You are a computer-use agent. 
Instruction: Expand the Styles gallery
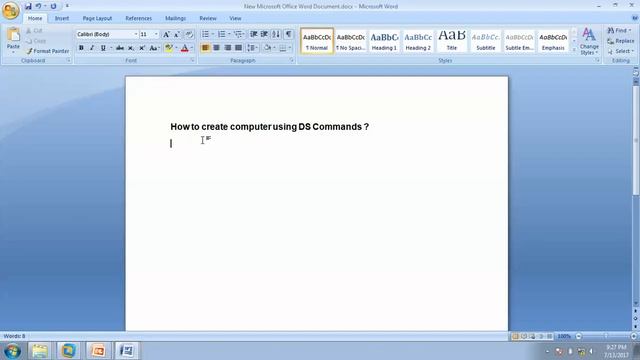pos(574,50)
